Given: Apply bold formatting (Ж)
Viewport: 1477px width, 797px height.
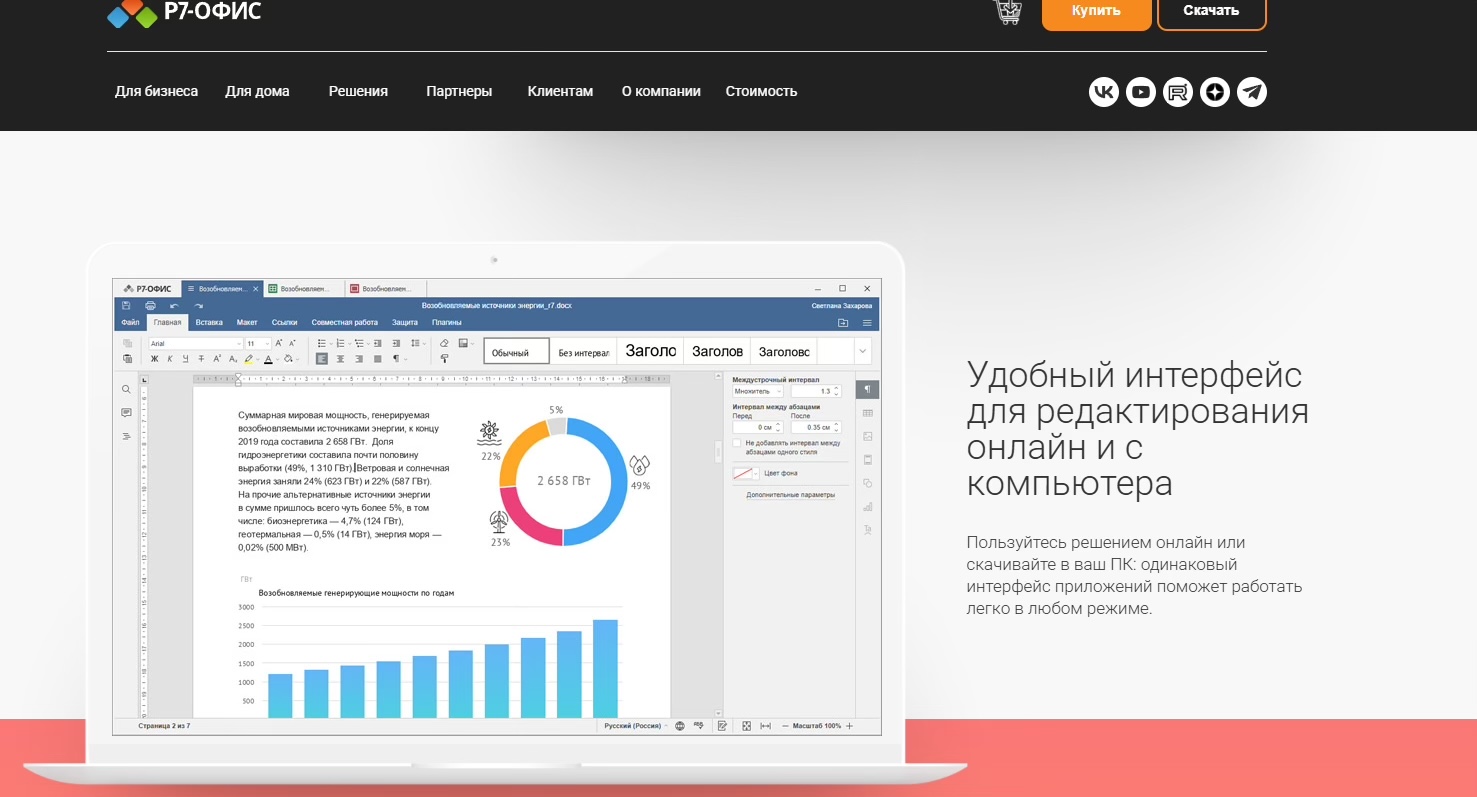Looking at the screenshot, I should pyautogui.click(x=155, y=358).
